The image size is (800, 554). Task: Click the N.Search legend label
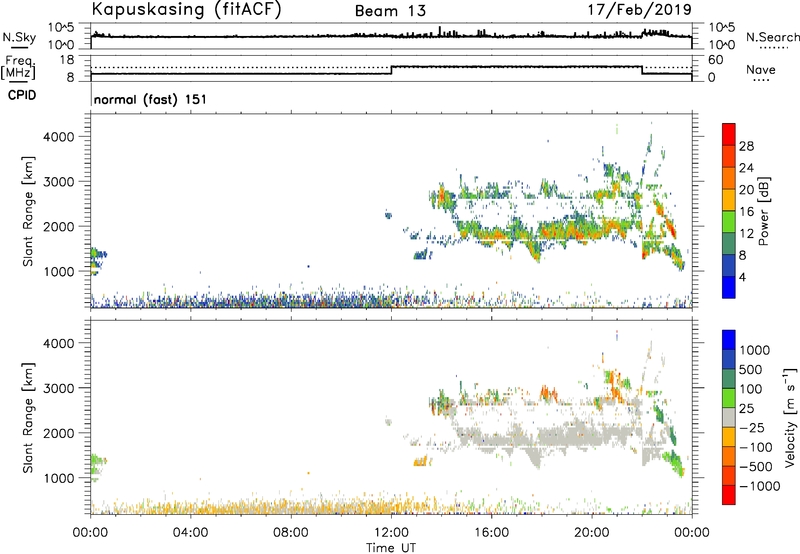772,37
